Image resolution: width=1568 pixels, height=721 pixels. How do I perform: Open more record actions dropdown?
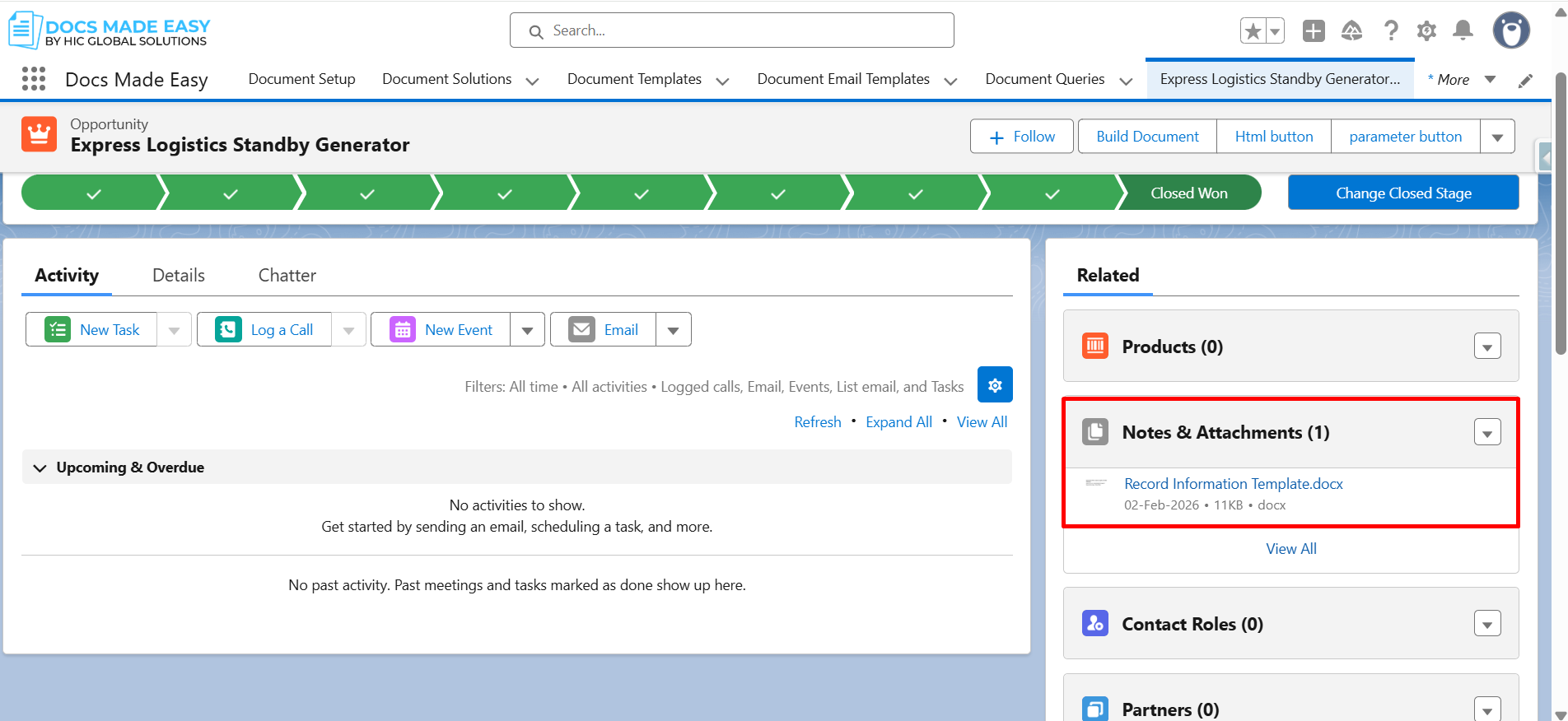coord(1497,137)
